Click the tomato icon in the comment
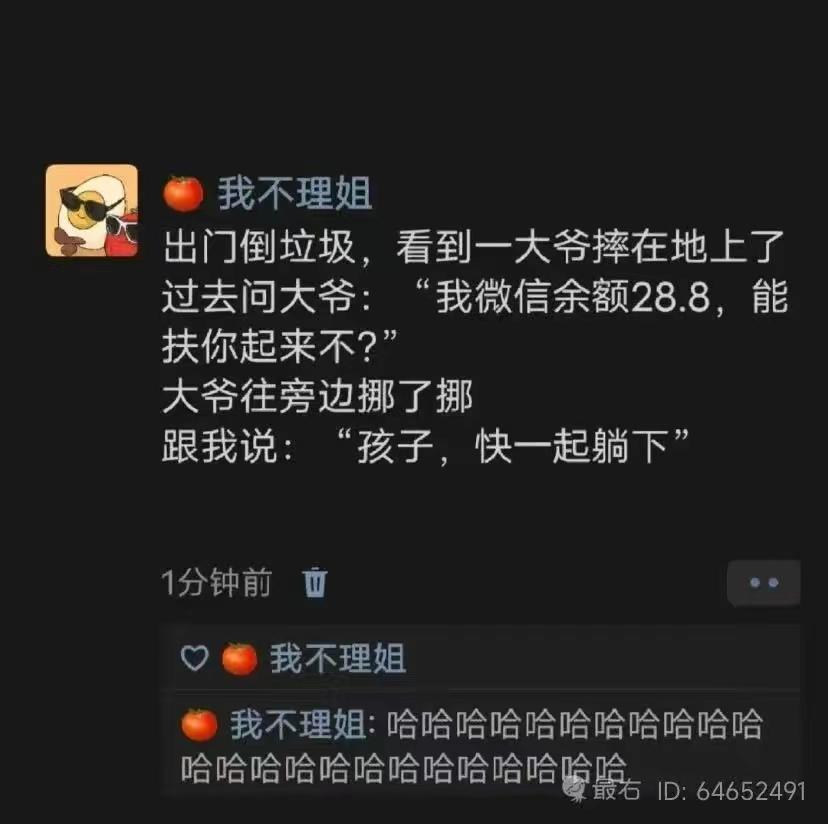Viewport: 828px width, 824px height. pyautogui.click(x=199, y=725)
